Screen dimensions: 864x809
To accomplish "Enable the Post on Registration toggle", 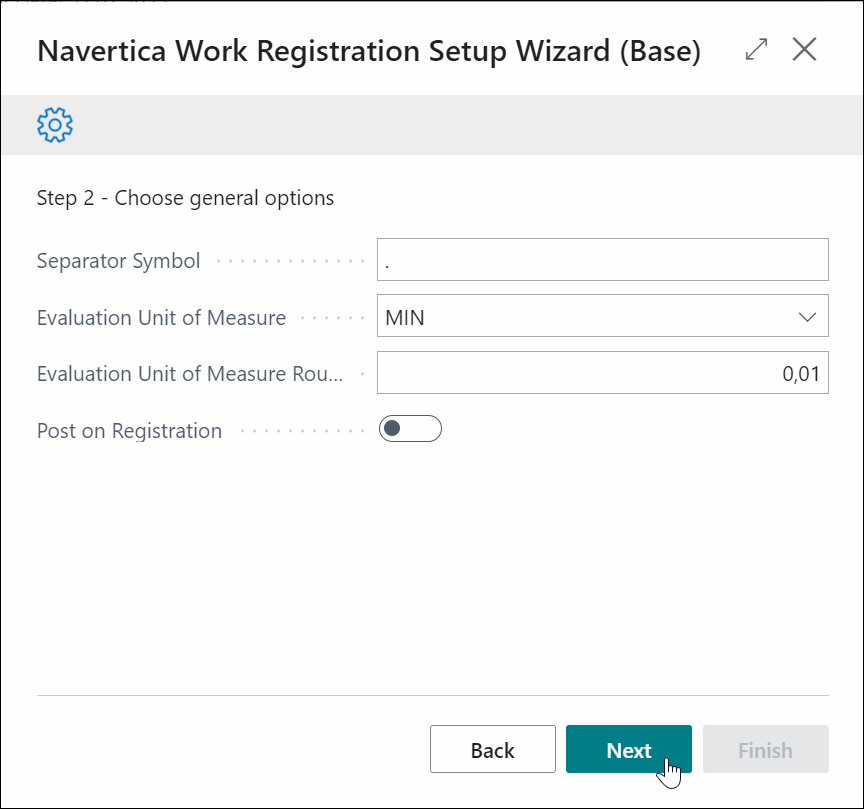I will point(410,429).
